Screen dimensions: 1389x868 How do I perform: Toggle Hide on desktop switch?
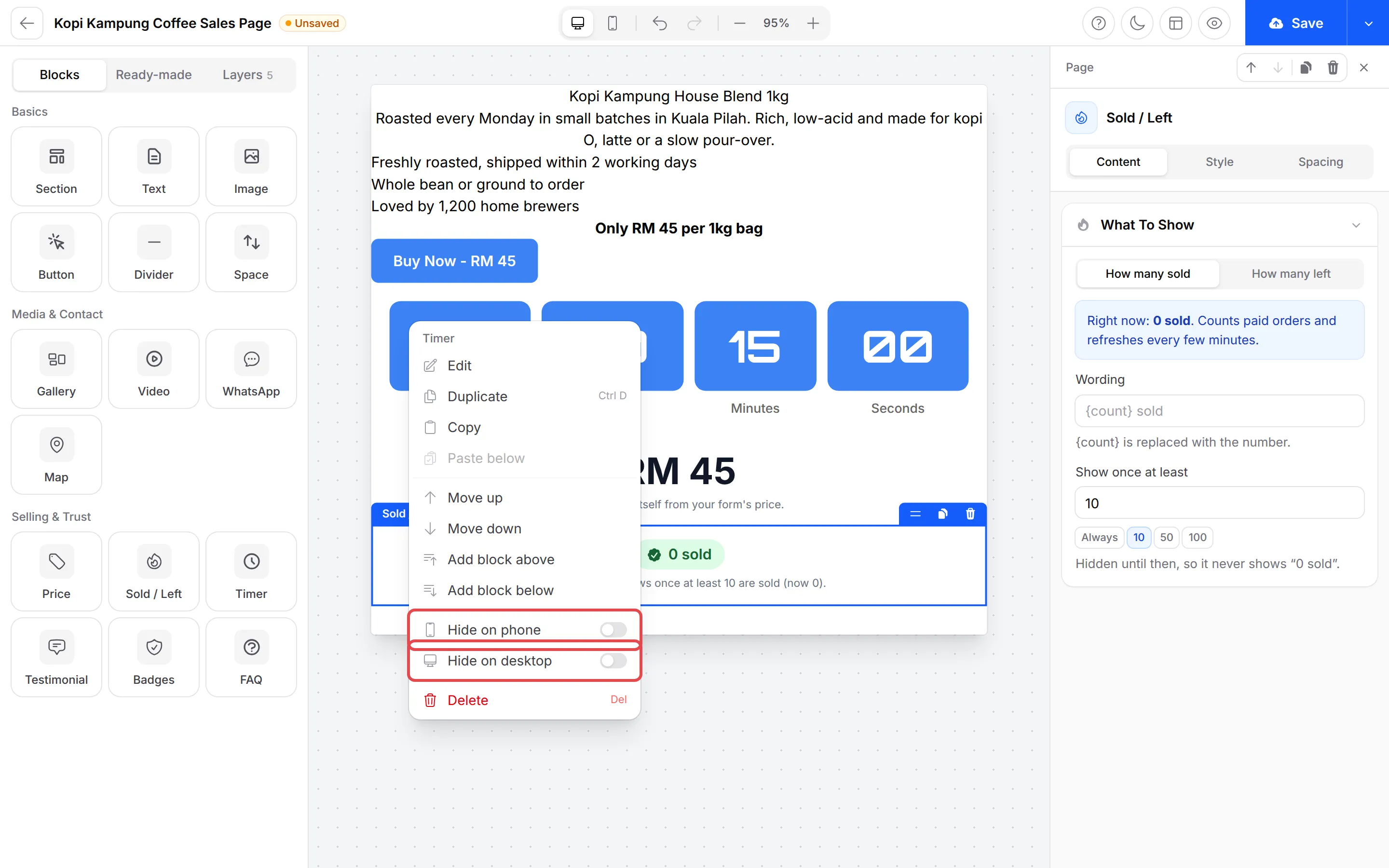click(613, 661)
